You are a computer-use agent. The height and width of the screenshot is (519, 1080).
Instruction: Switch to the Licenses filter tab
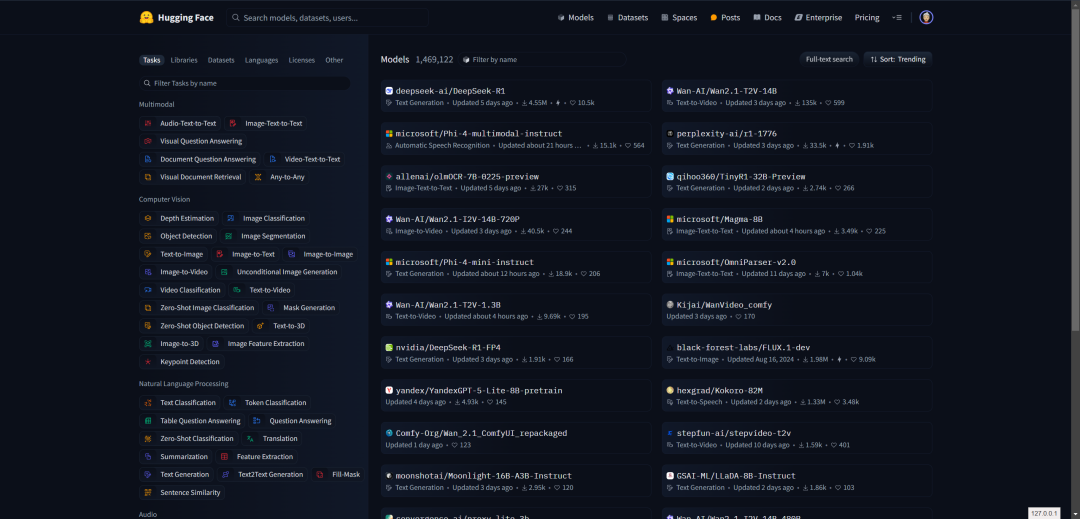[x=302, y=60]
